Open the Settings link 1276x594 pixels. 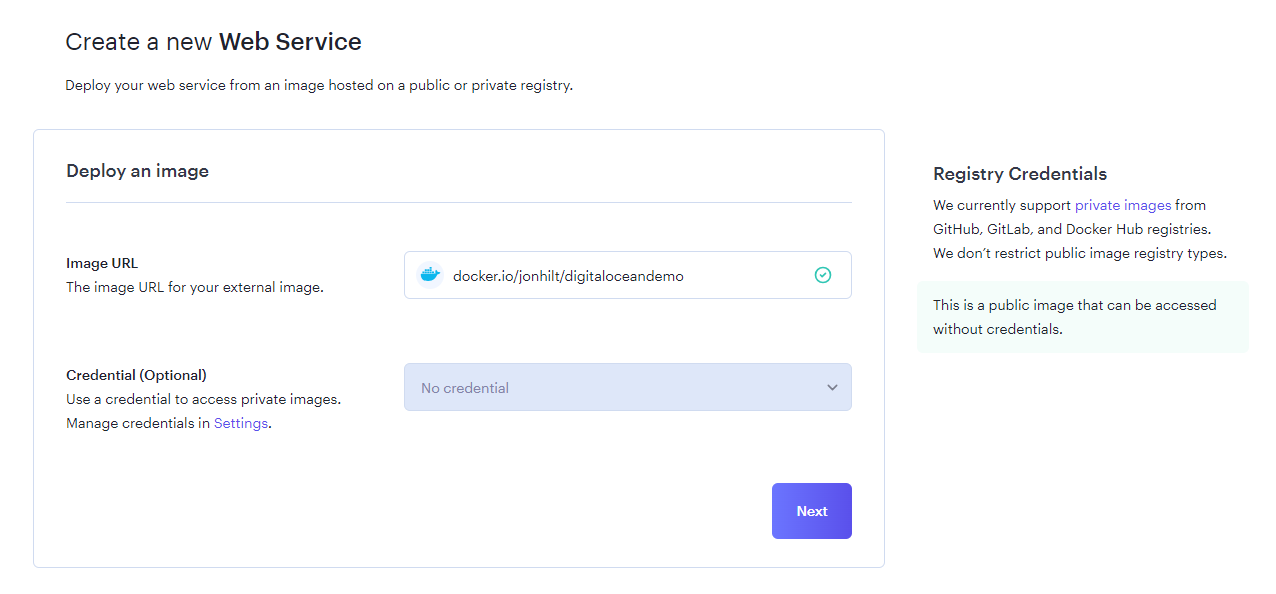click(241, 423)
